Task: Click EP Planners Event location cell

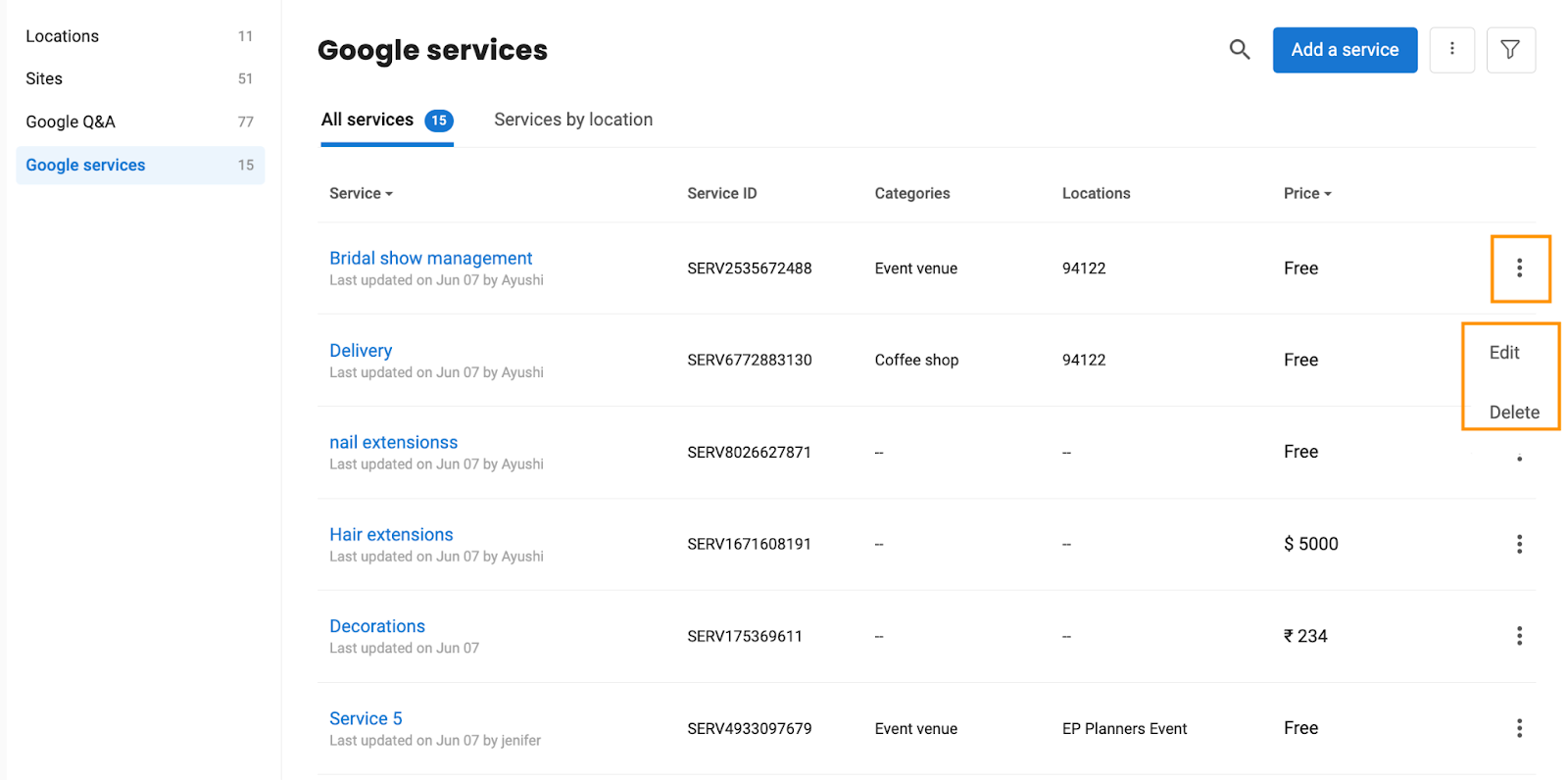Action: (x=1124, y=728)
